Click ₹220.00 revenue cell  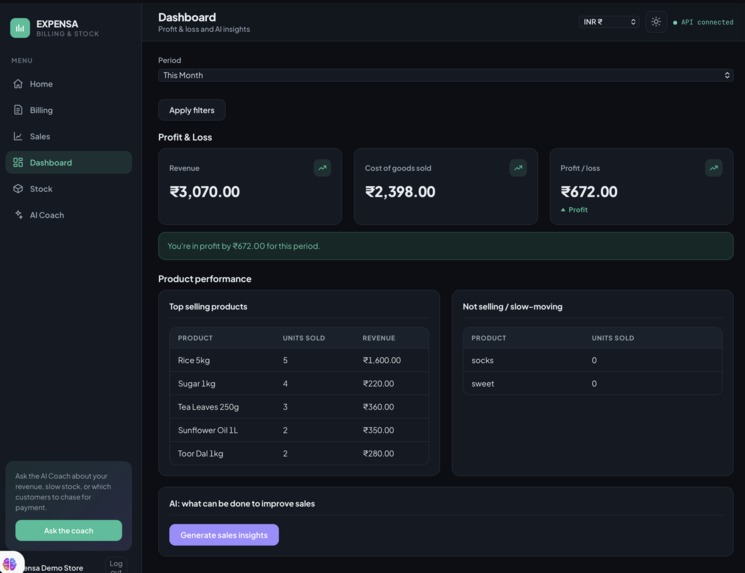click(378, 383)
